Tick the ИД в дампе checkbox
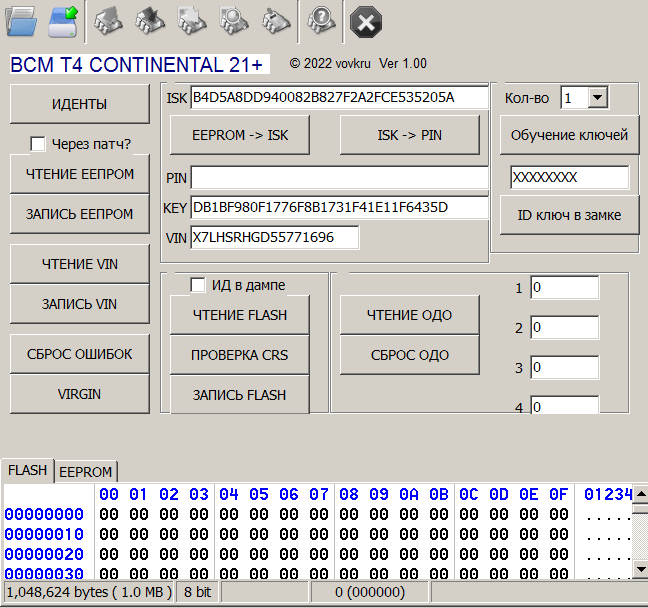Screen dimensions: 648x608 (x=198, y=285)
